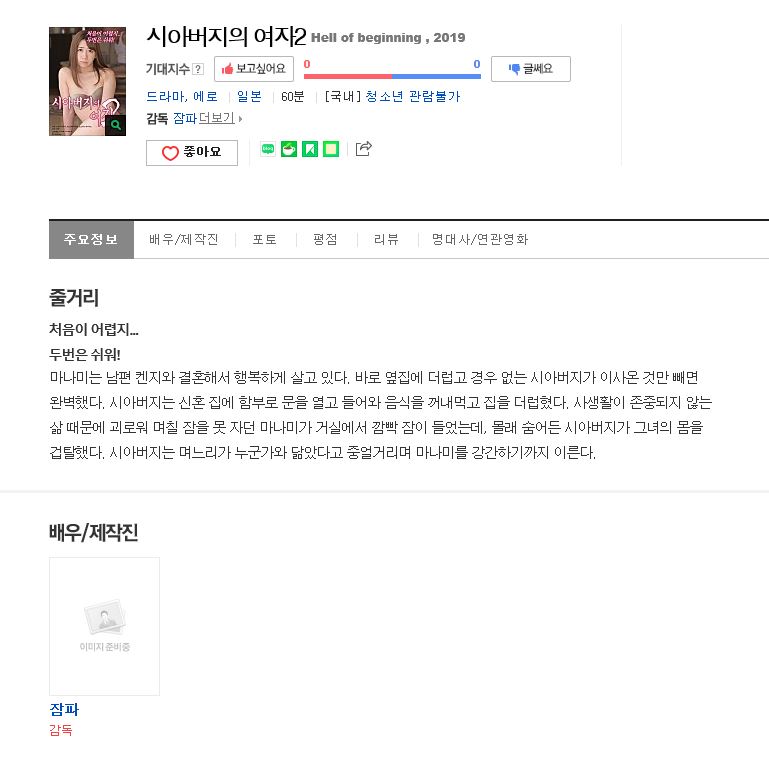This screenshot has height=766, width=769.
Task: Open the 포토 tab
Action: point(265,240)
